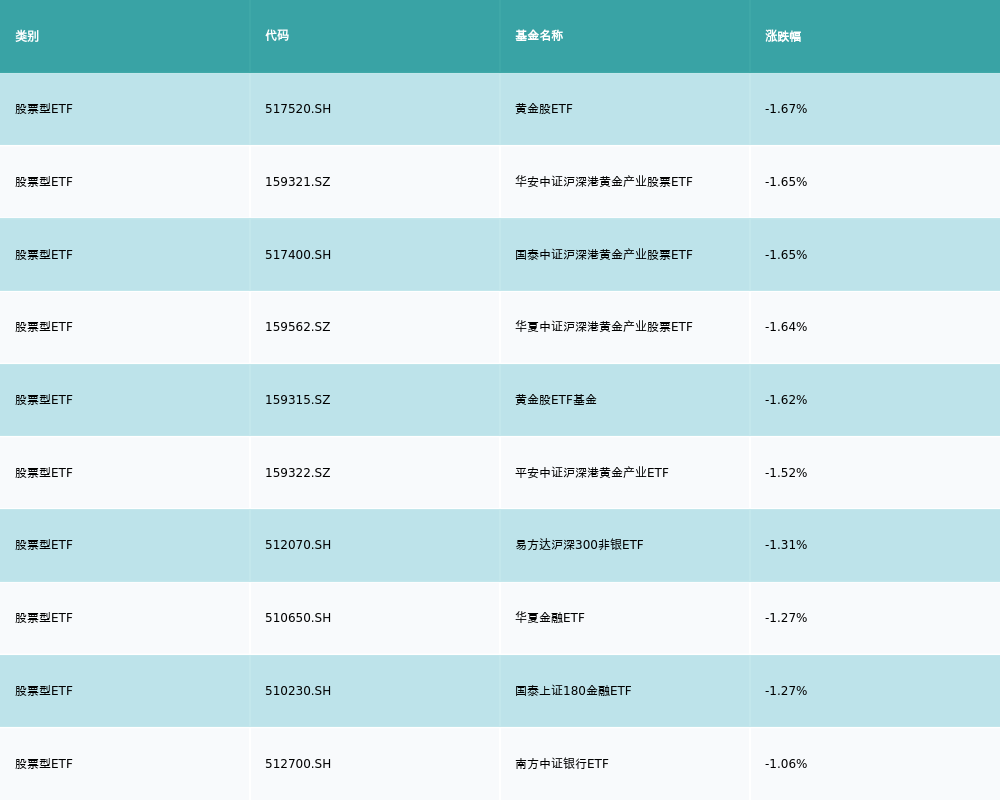The width and height of the screenshot is (1000, 800).
Task: Select code 159562.SZ
Action: [x=298, y=327]
